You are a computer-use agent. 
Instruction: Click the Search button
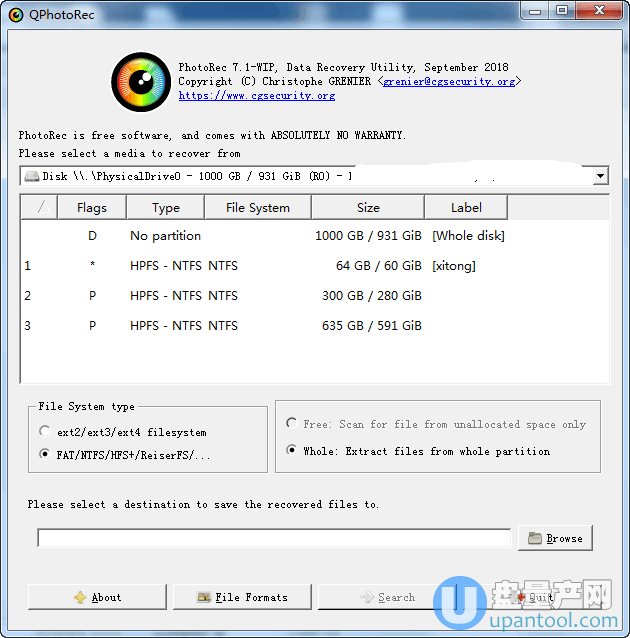[x=387, y=597]
